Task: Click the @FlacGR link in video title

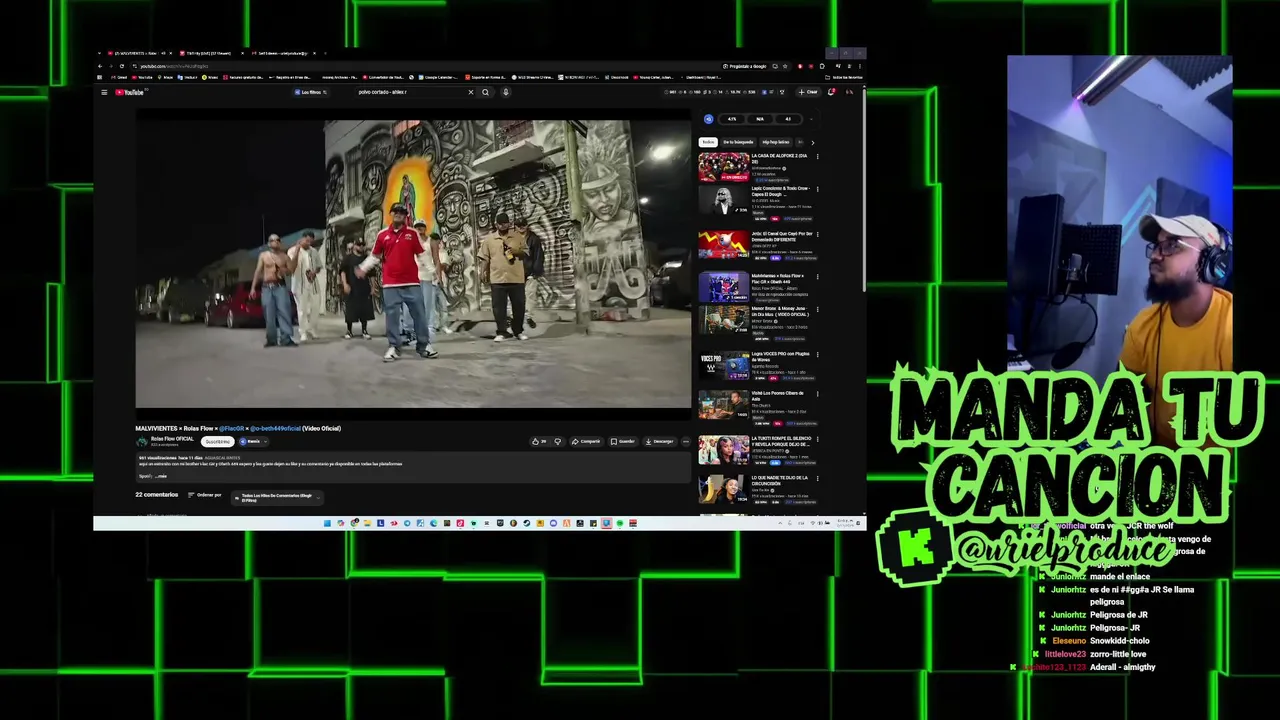Action: (231, 428)
